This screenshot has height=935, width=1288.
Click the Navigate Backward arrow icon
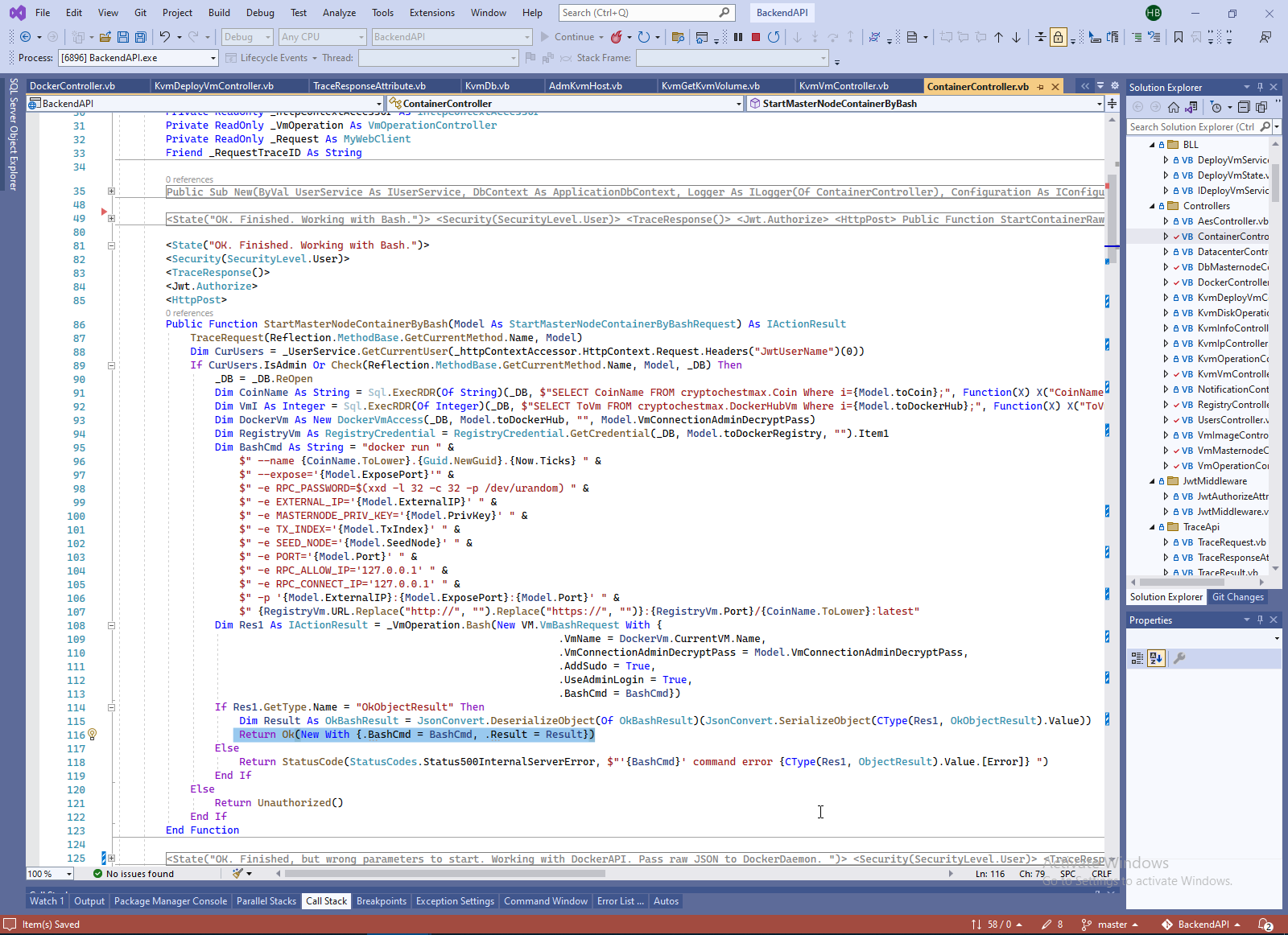[26, 37]
